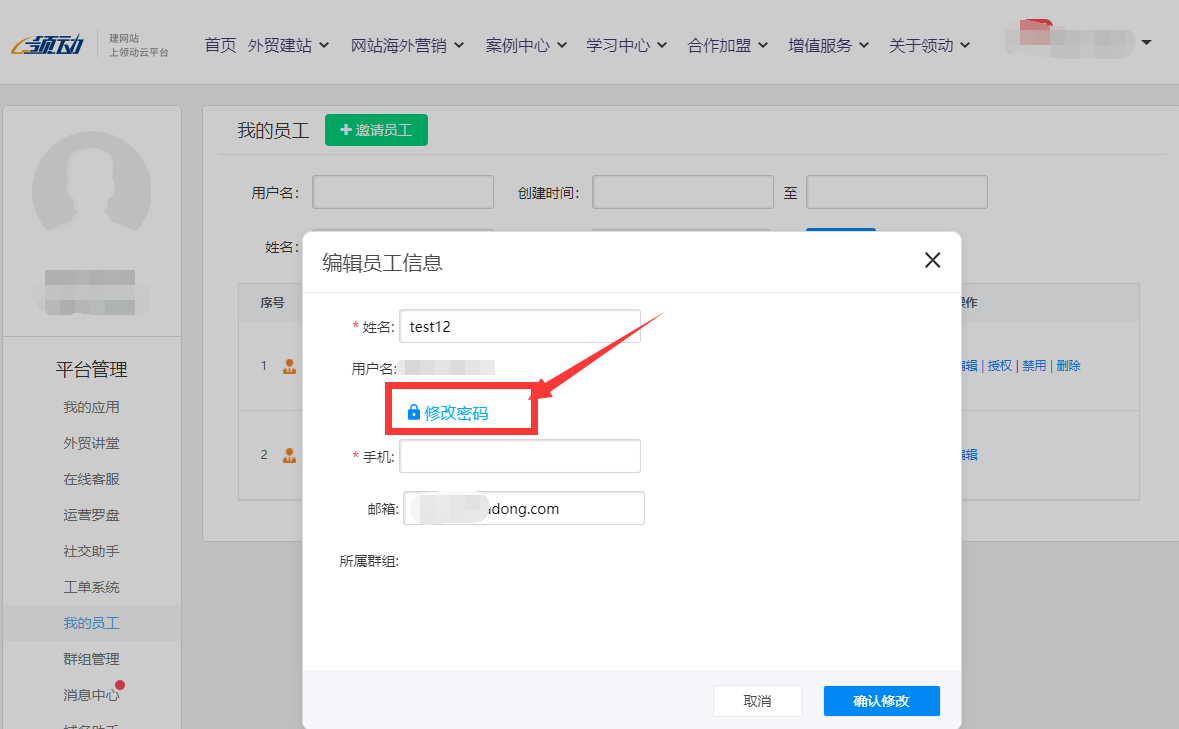
Task: Click 禁用 to disable the employee
Action: coord(1033,365)
